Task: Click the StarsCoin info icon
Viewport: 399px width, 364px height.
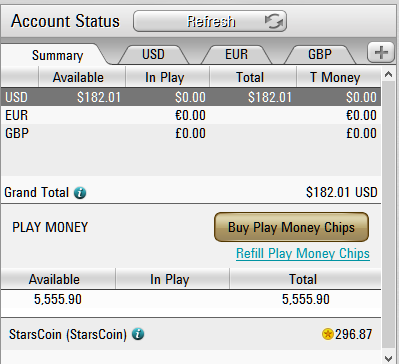Action: coord(138,334)
